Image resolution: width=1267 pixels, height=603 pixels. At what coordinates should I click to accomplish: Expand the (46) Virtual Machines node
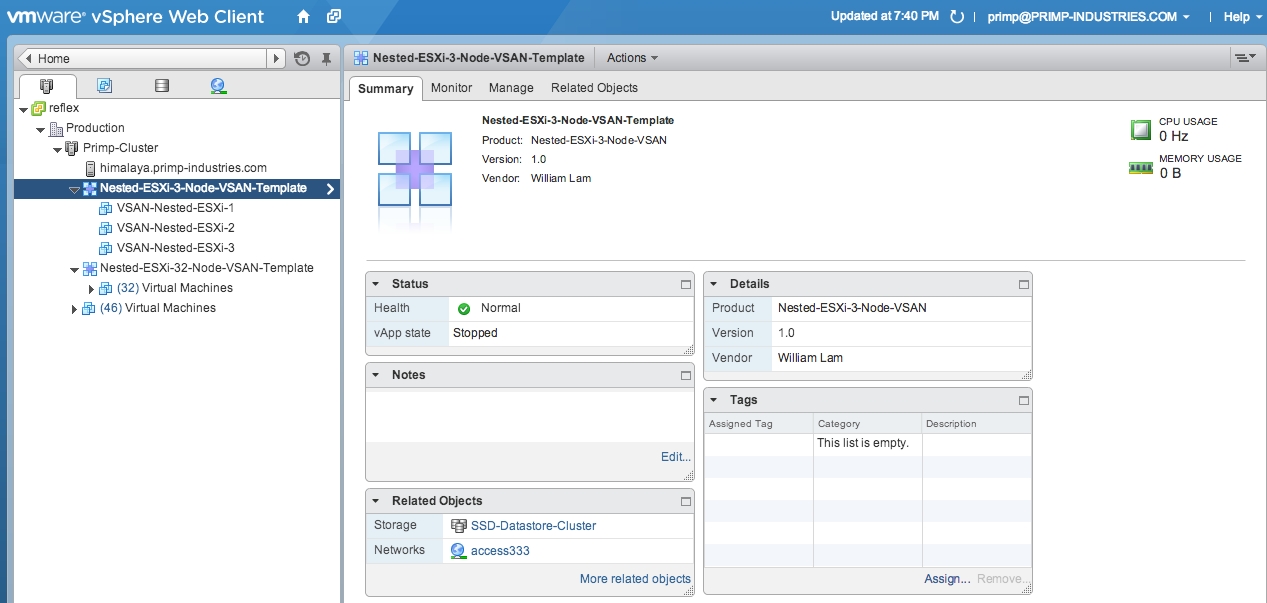click(x=74, y=309)
